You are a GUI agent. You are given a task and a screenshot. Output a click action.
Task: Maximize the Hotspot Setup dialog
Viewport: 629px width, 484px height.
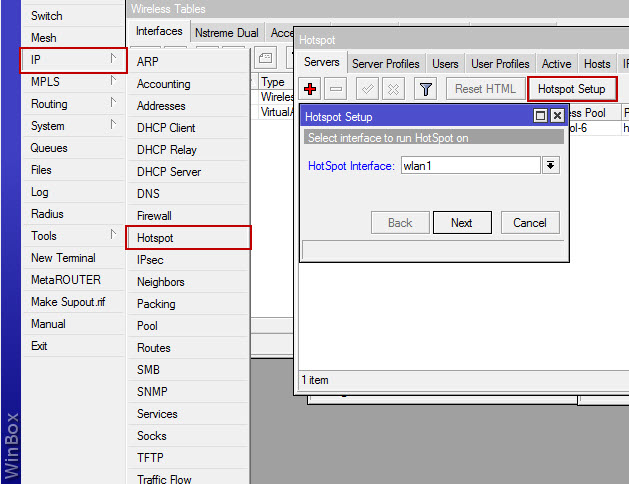click(x=540, y=116)
